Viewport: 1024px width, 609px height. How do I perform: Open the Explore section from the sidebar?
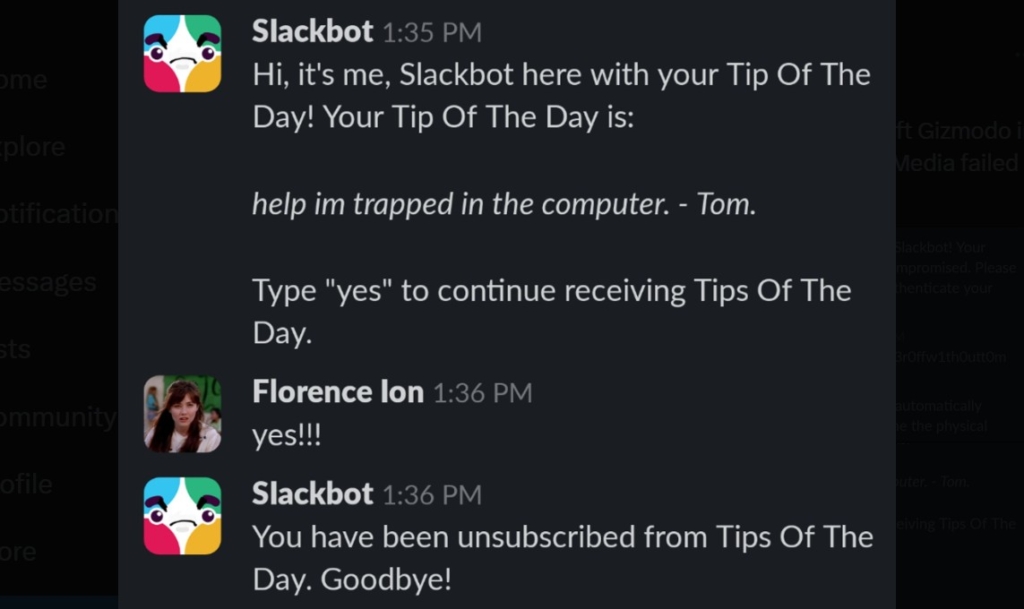(x=30, y=147)
